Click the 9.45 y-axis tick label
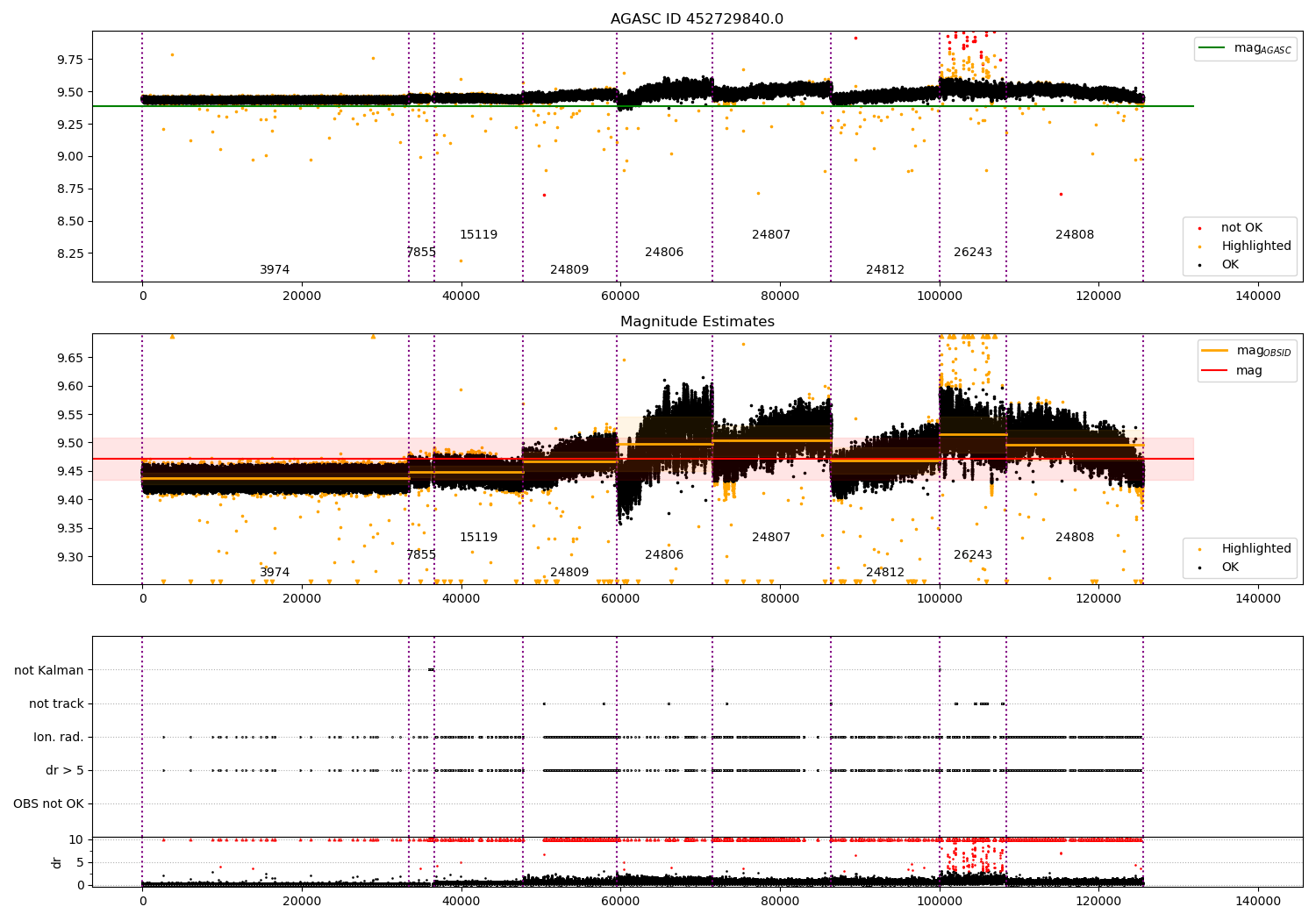Viewport: 1316px width, 921px height. 70,472
